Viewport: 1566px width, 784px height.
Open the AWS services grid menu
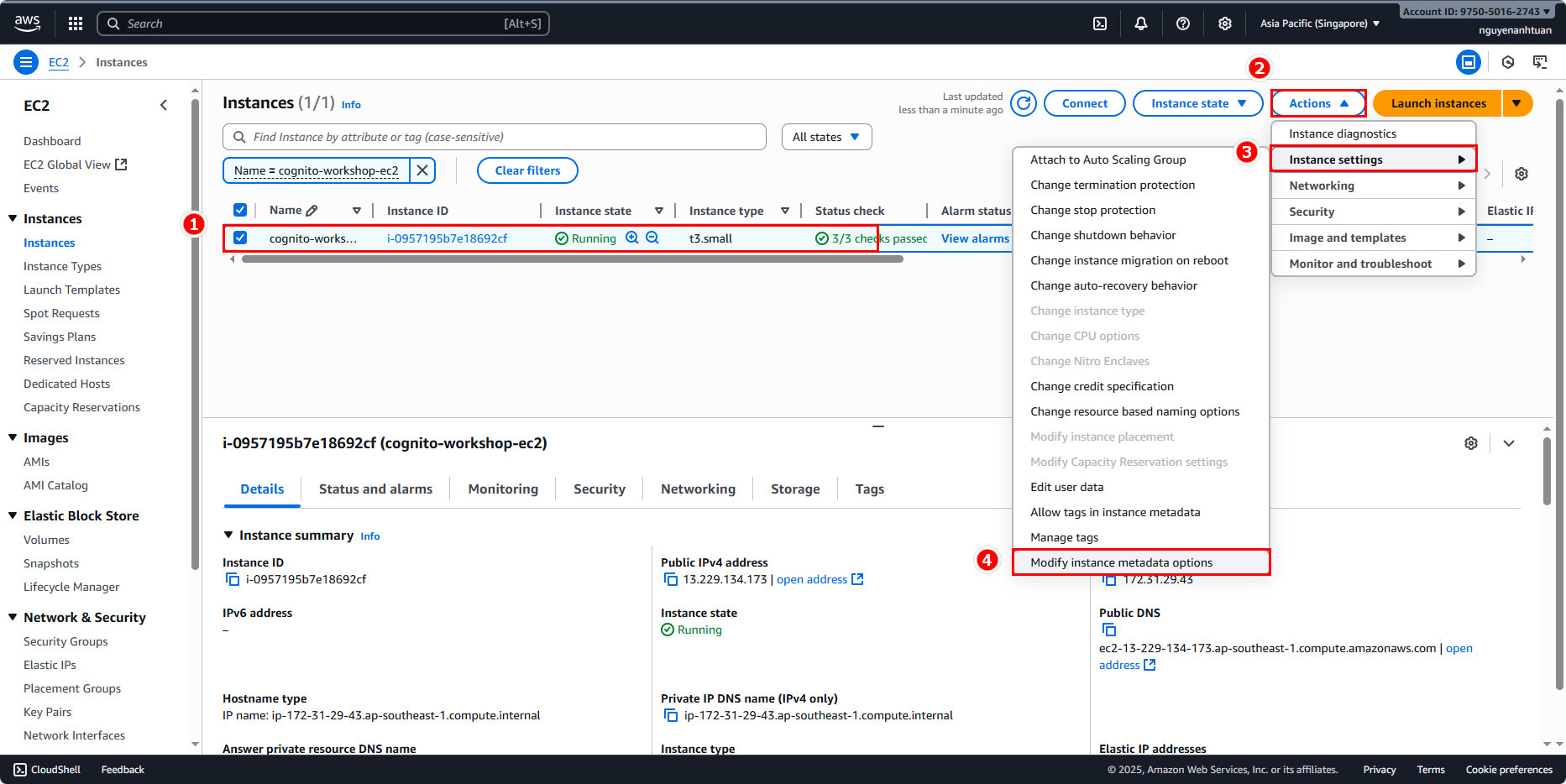[76, 24]
